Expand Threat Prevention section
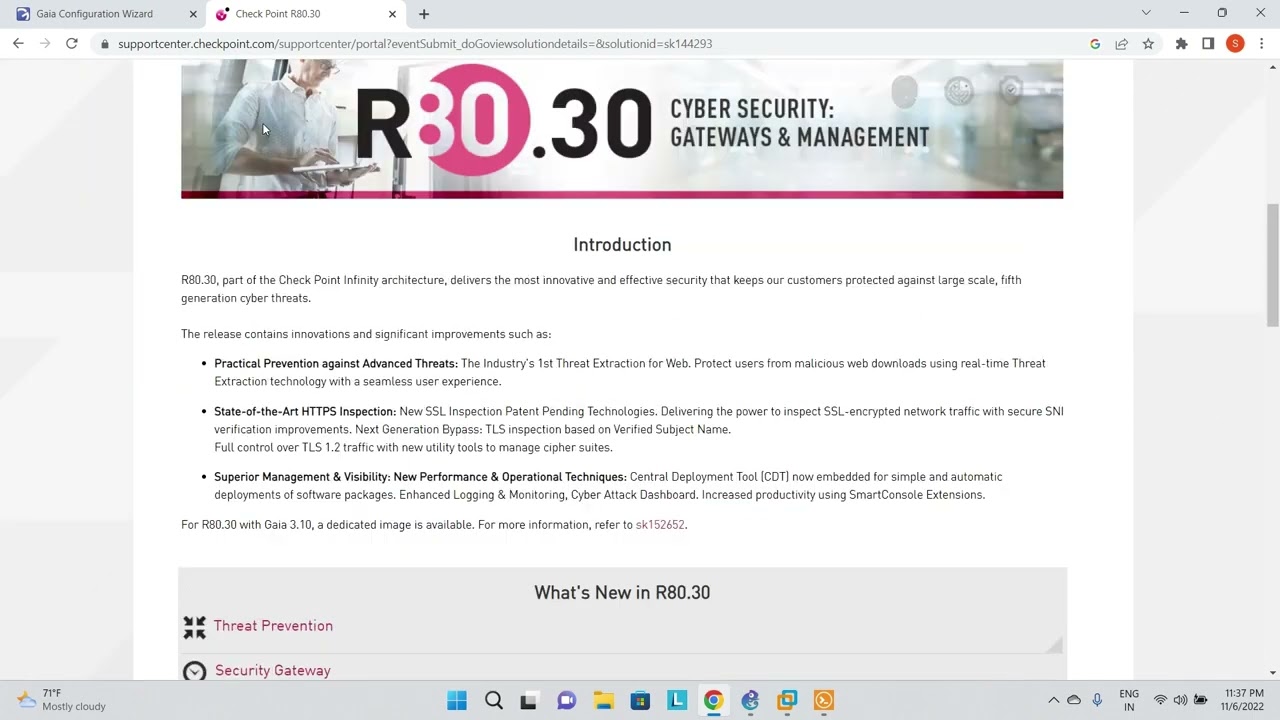 (x=273, y=626)
